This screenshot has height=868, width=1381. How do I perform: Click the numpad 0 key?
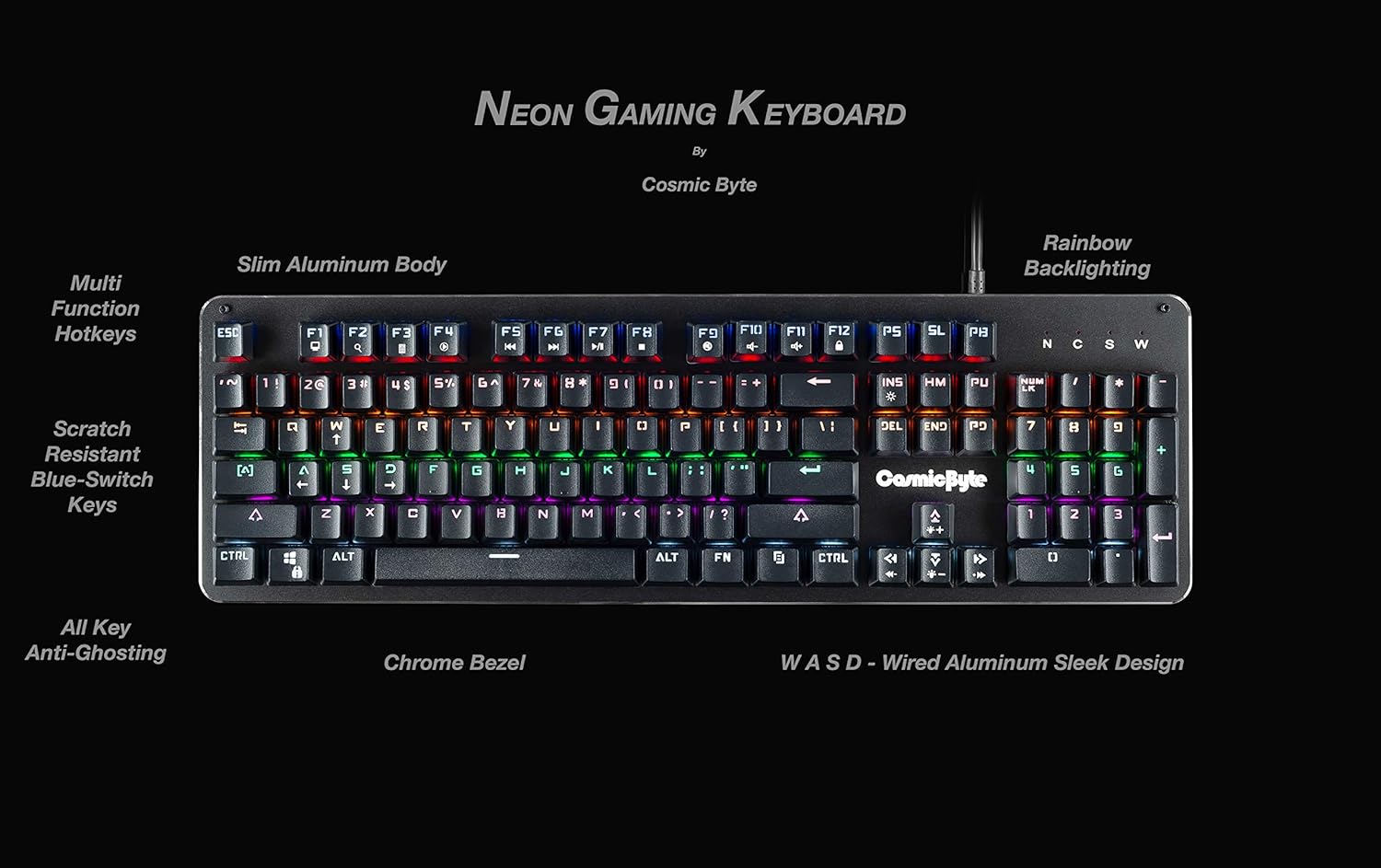point(1052,564)
